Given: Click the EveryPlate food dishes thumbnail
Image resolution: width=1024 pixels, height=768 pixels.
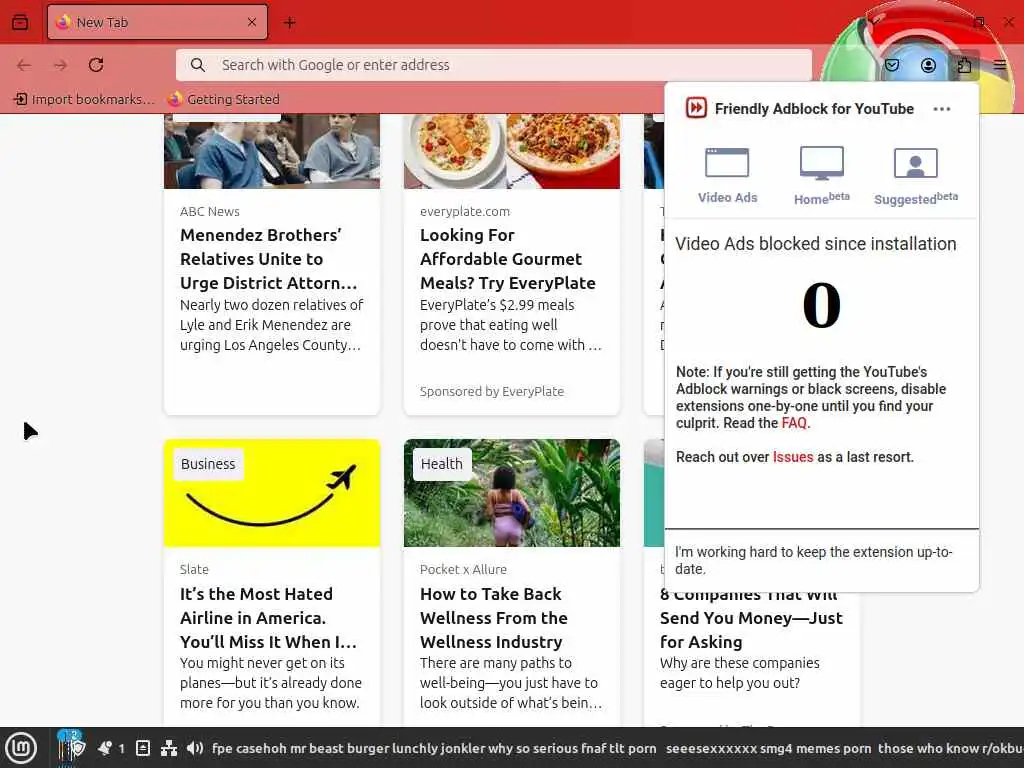Looking at the screenshot, I should (511, 151).
